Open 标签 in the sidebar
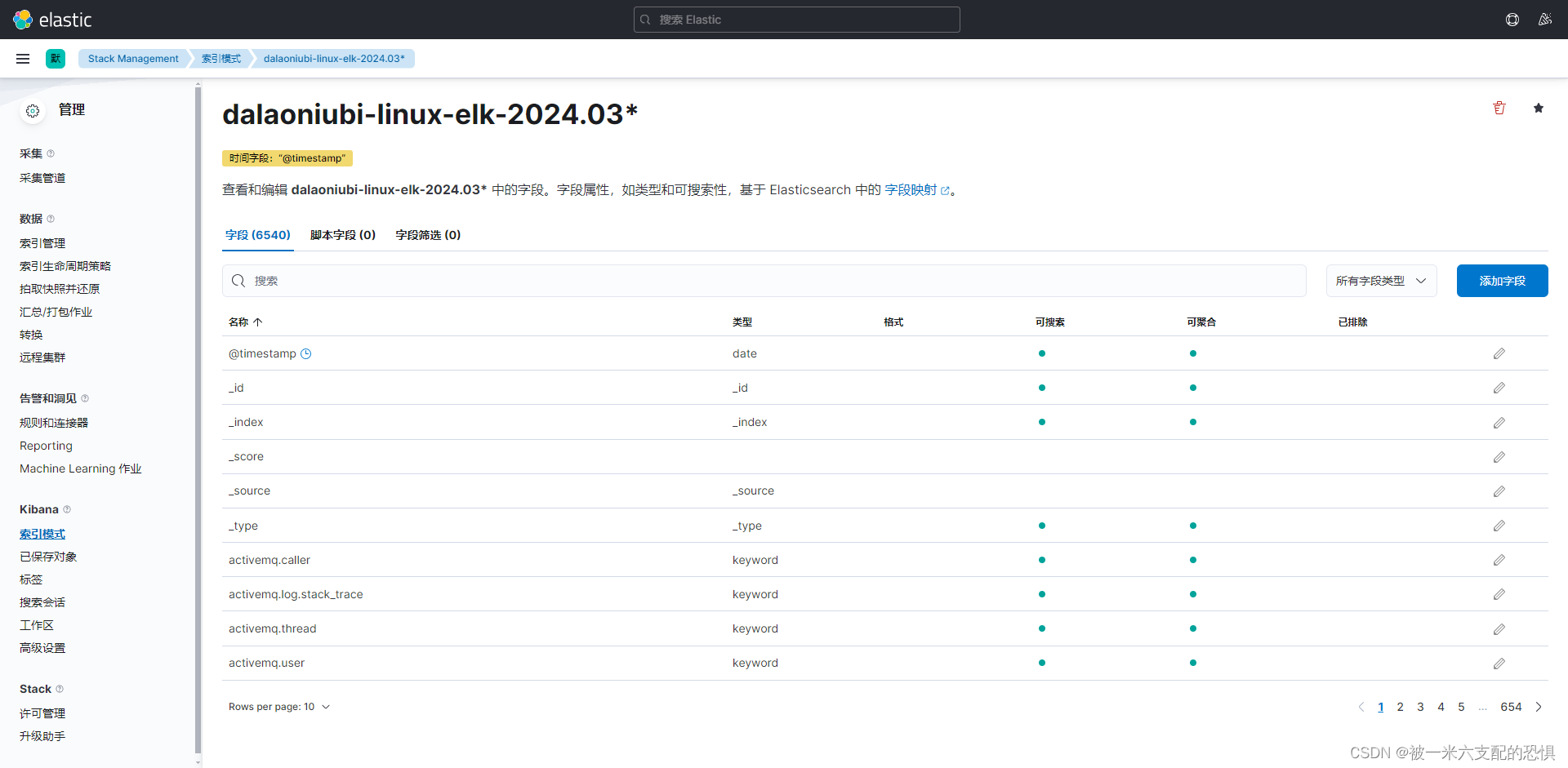The height and width of the screenshot is (768, 1568). 31,579
